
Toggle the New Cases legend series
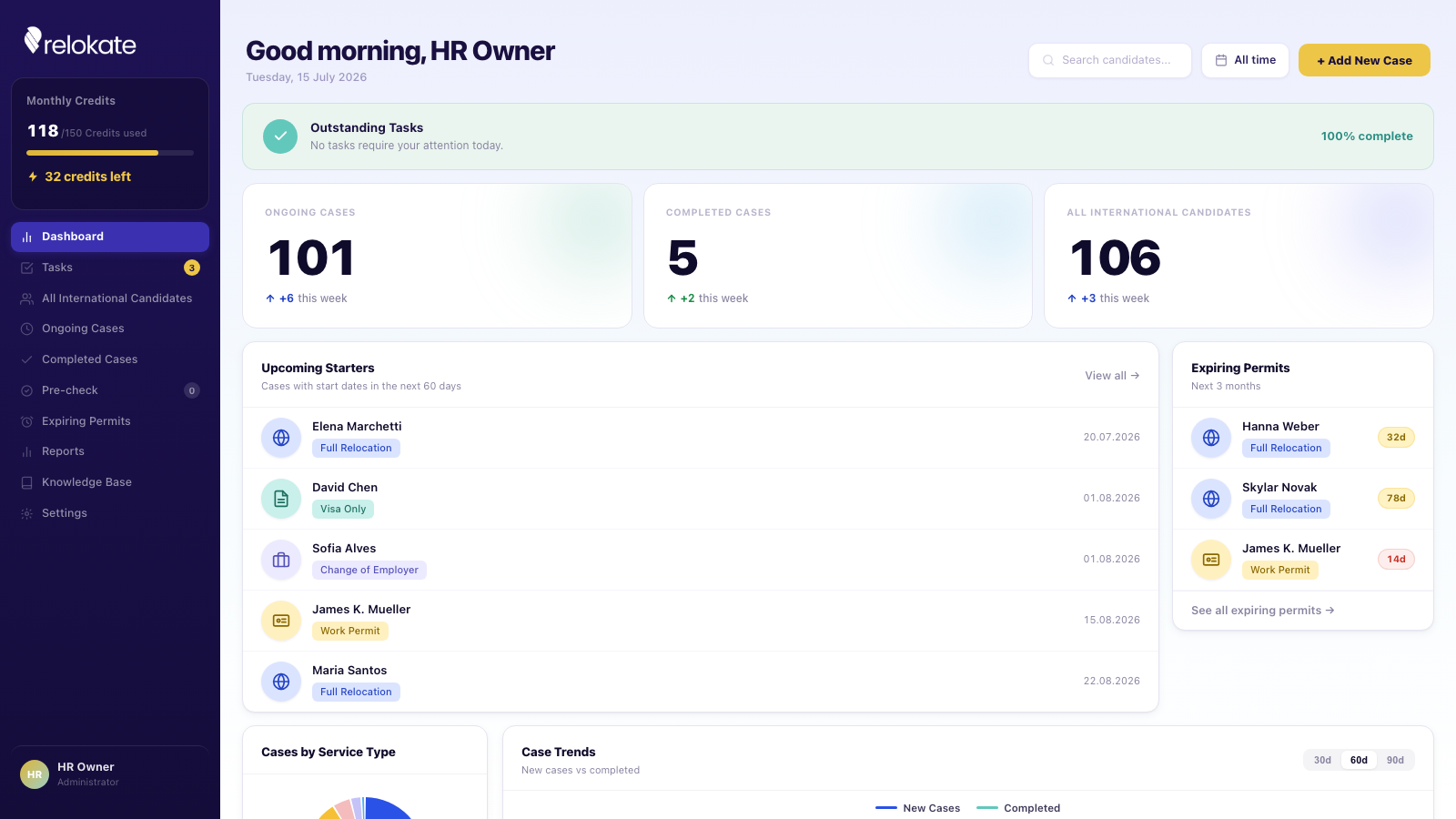tap(917, 808)
